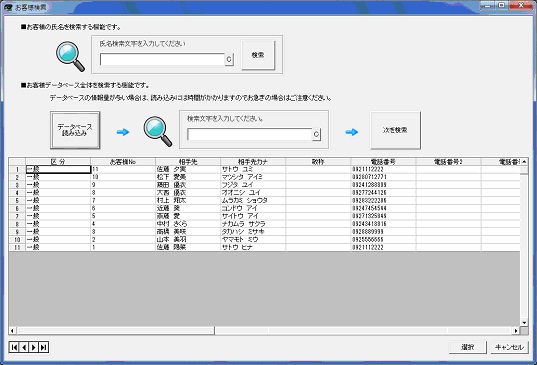Select the cell フジタ ユイ
The image size is (537, 365).
coord(253,185)
